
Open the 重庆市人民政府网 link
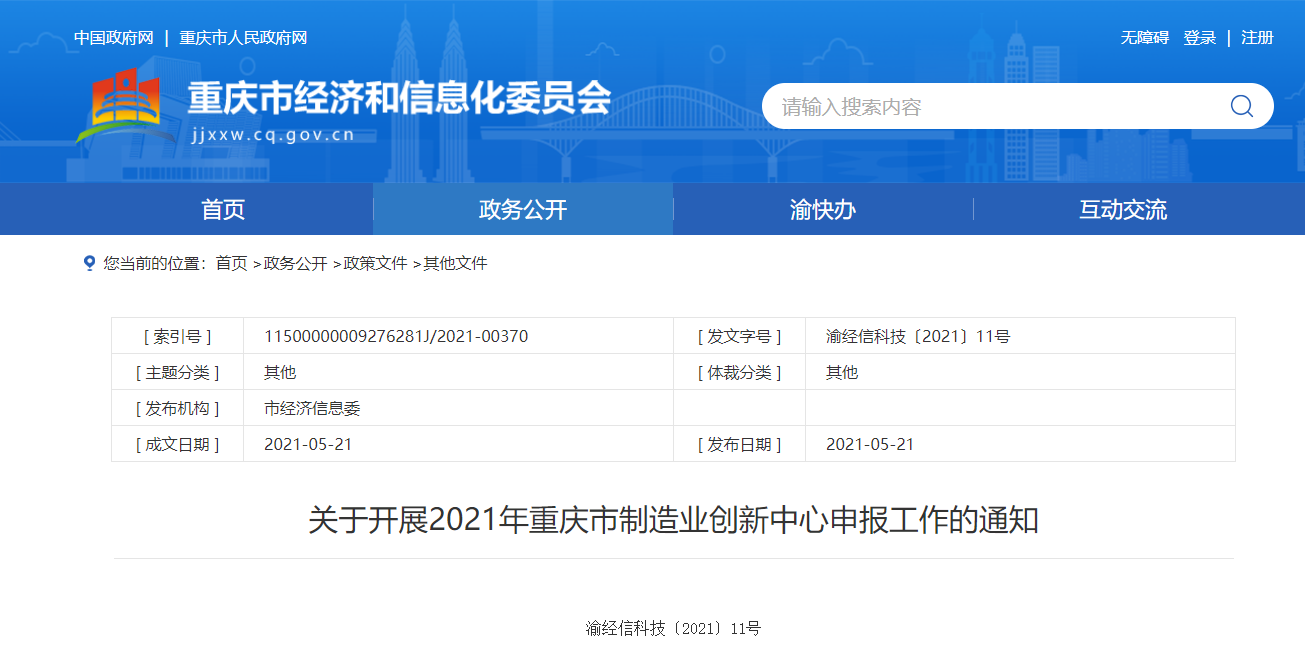click(x=243, y=38)
